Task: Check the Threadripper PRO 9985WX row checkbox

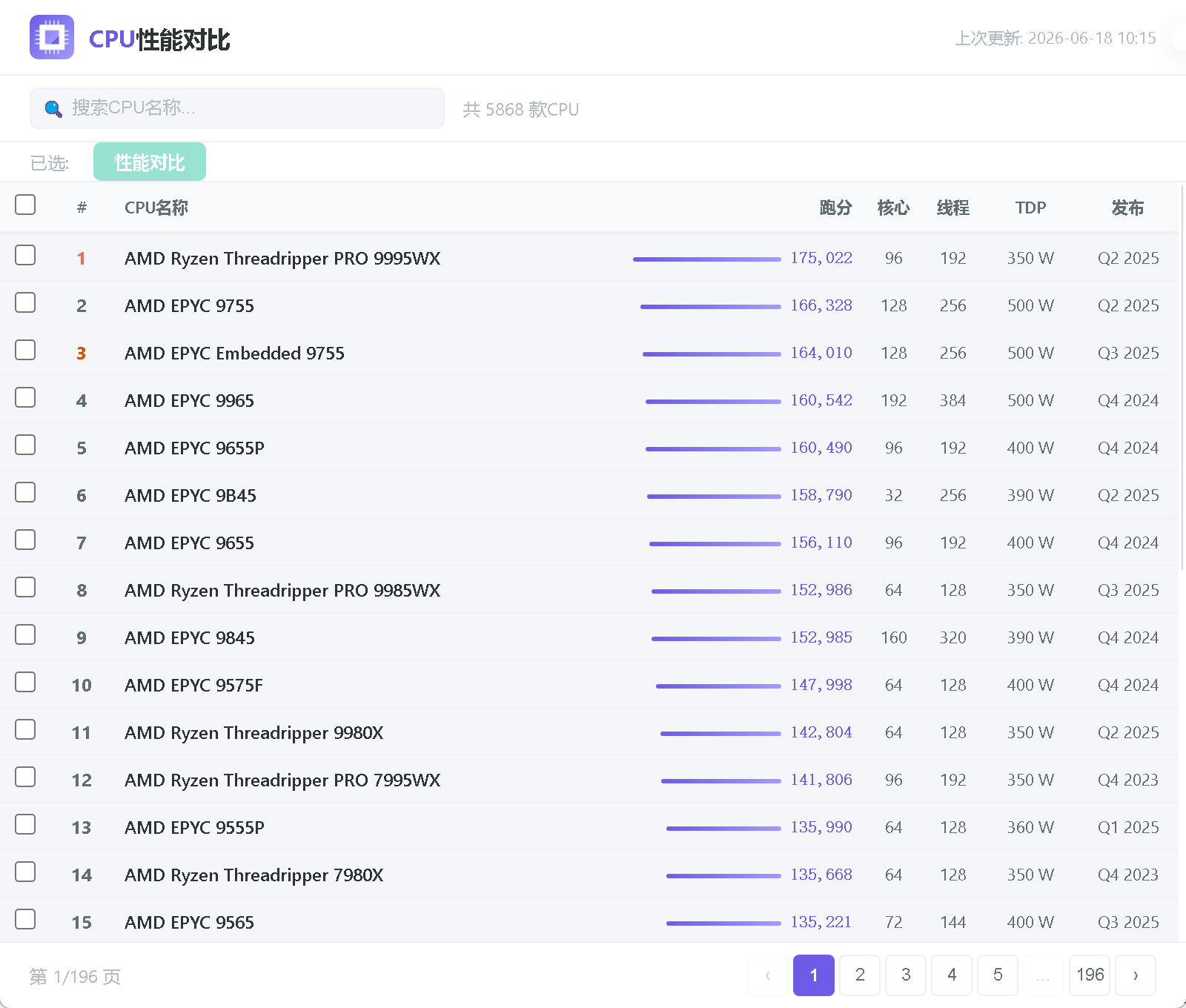Action: [25, 587]
